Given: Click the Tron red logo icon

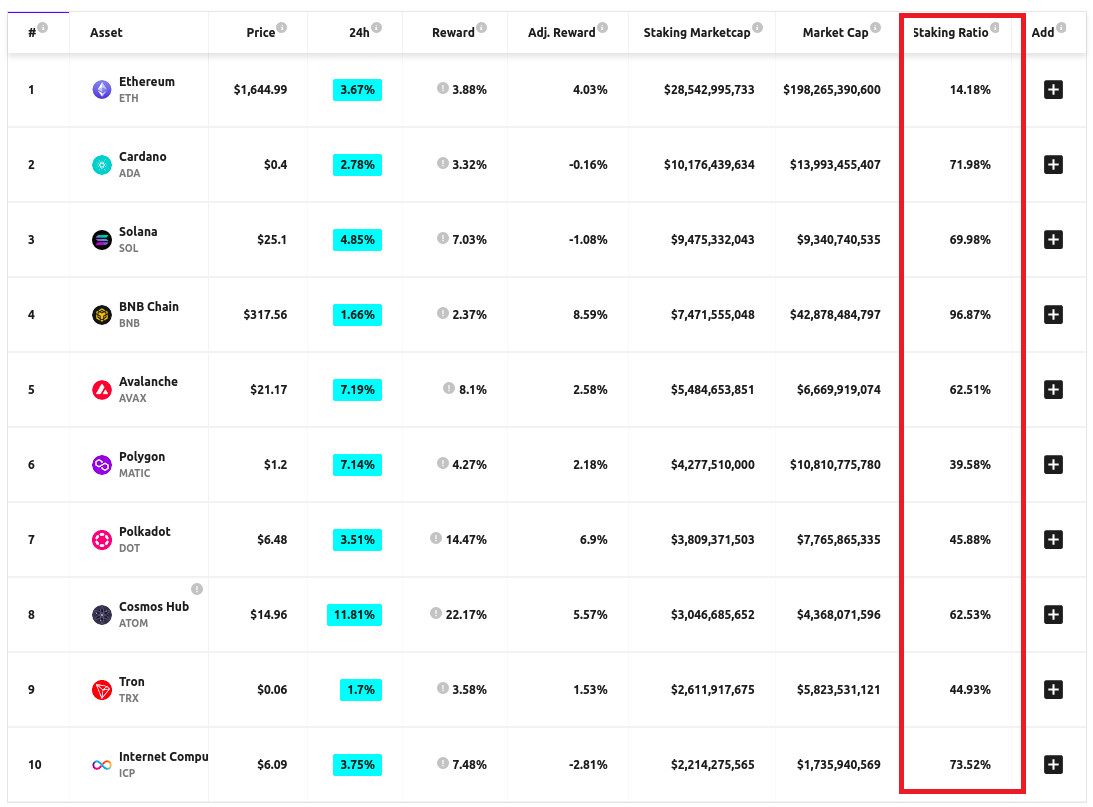Looking at the screenshot, I should tap(101, 690).
